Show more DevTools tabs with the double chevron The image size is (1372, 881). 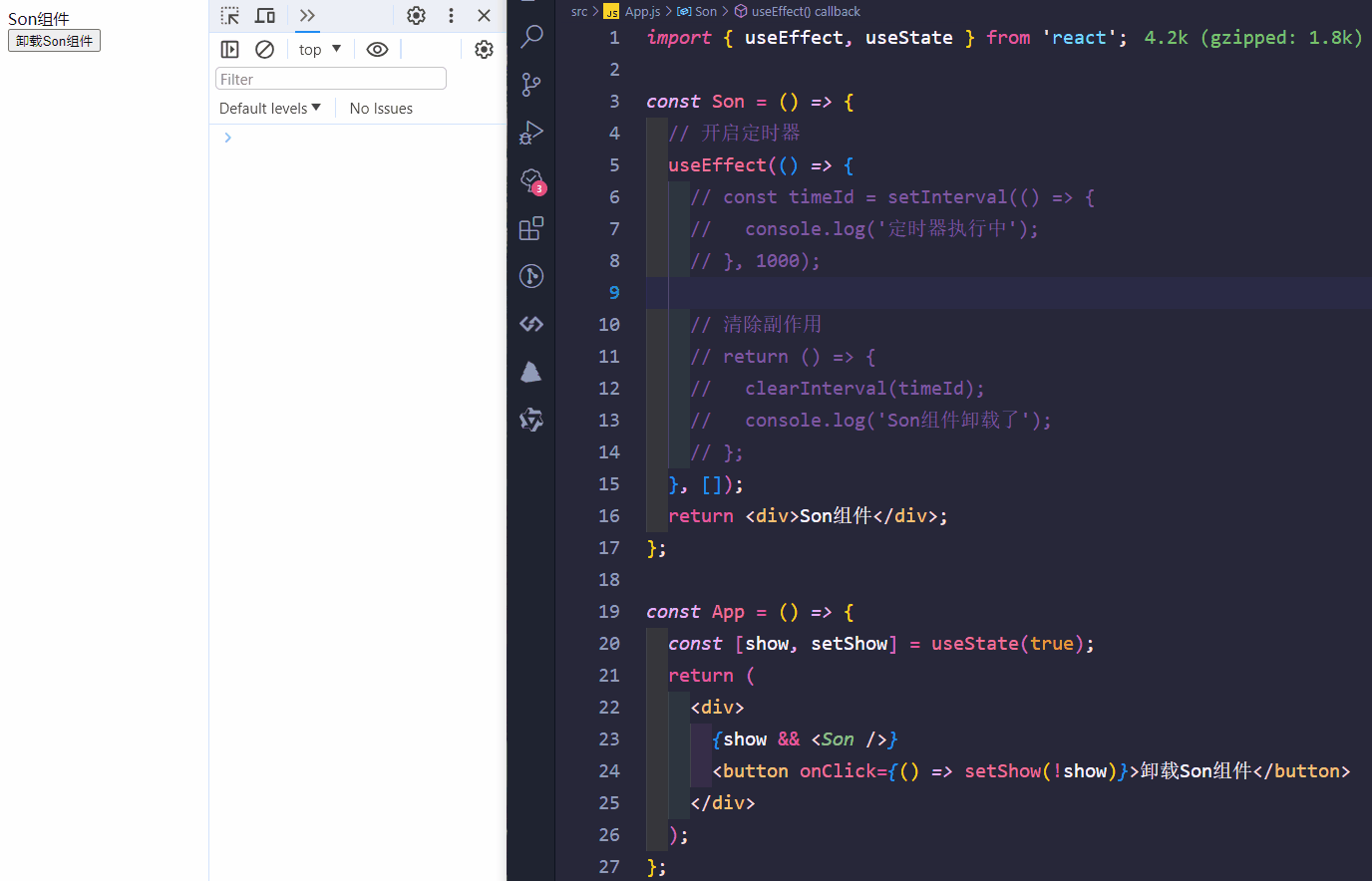click(307, 16)
